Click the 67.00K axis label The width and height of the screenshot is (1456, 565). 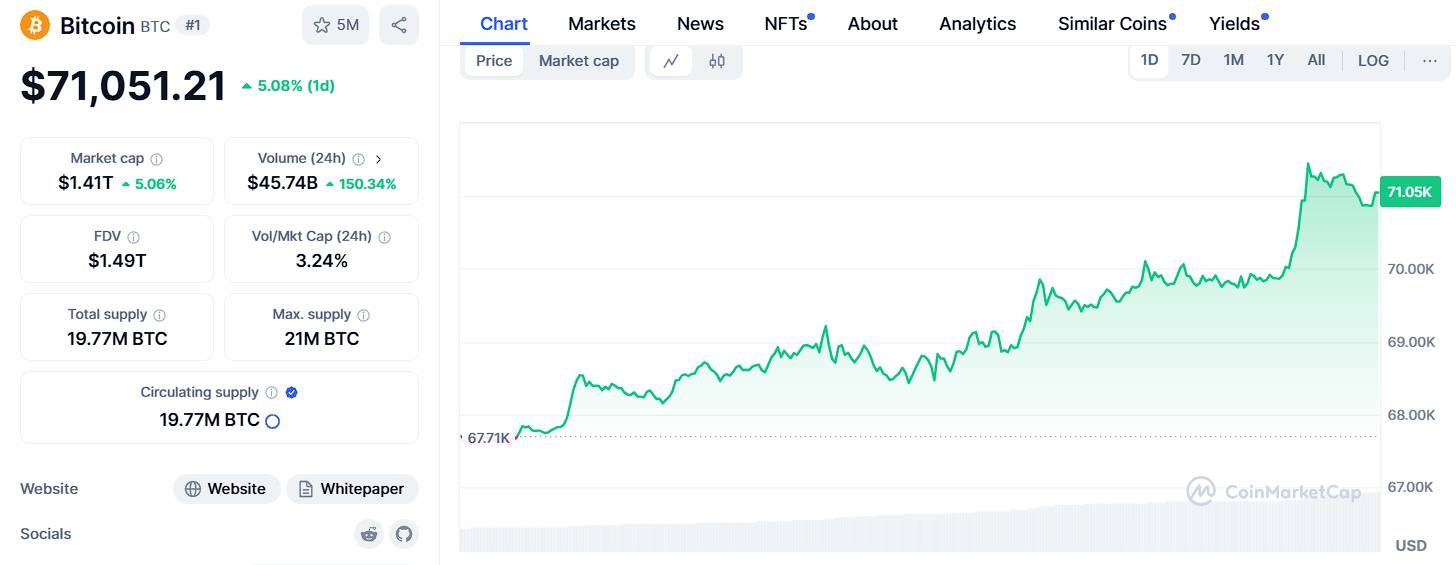coord(1411,487)
